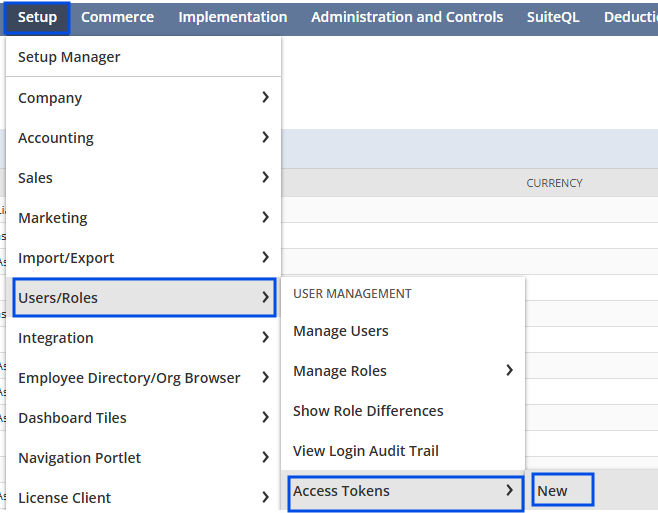Expand the Users/Roles chevron arrow
The height and width of the screenshot is (513, 658).
[265, 297]
